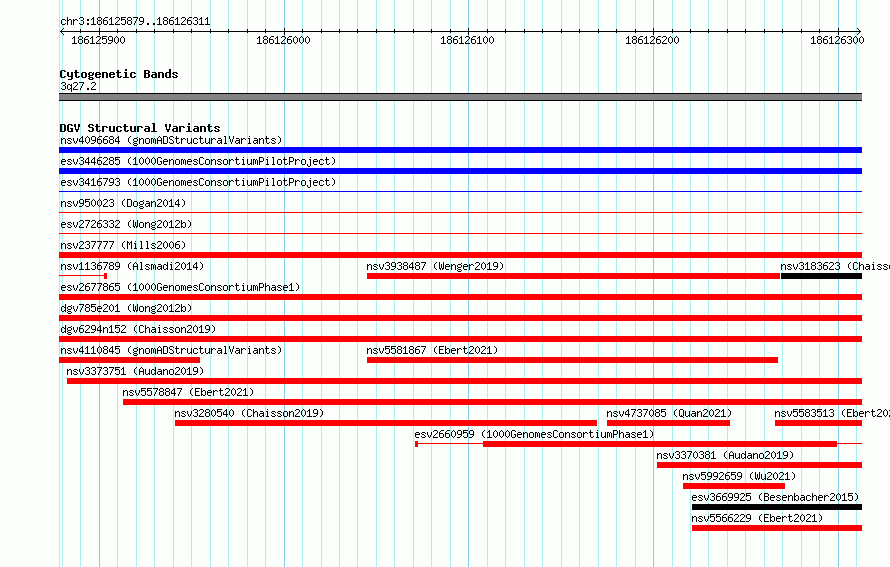Select the blue bar under nsv4096684

tap(460, 150)
